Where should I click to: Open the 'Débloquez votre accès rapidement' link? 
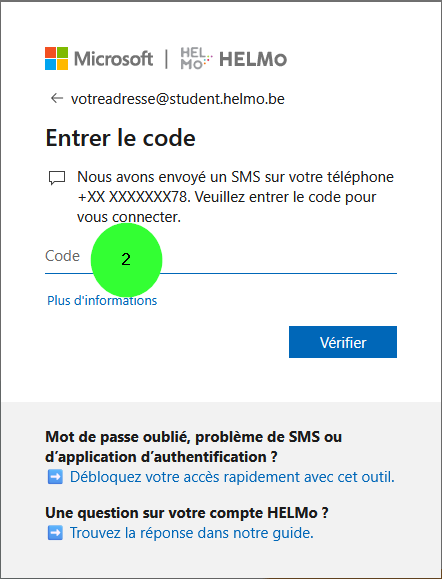(x=232, y=477)
